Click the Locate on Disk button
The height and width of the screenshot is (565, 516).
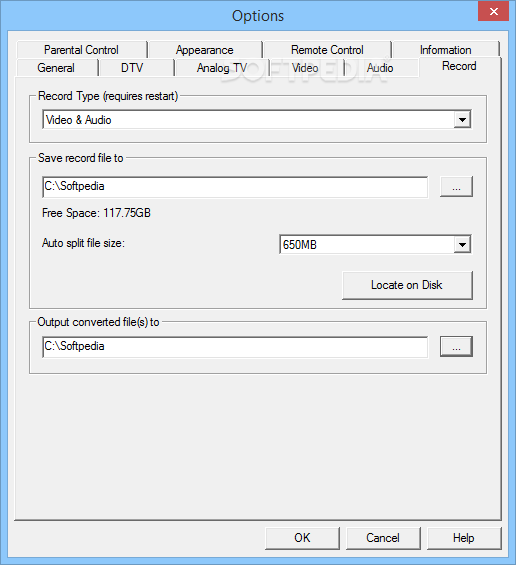[x=407, y=285]
